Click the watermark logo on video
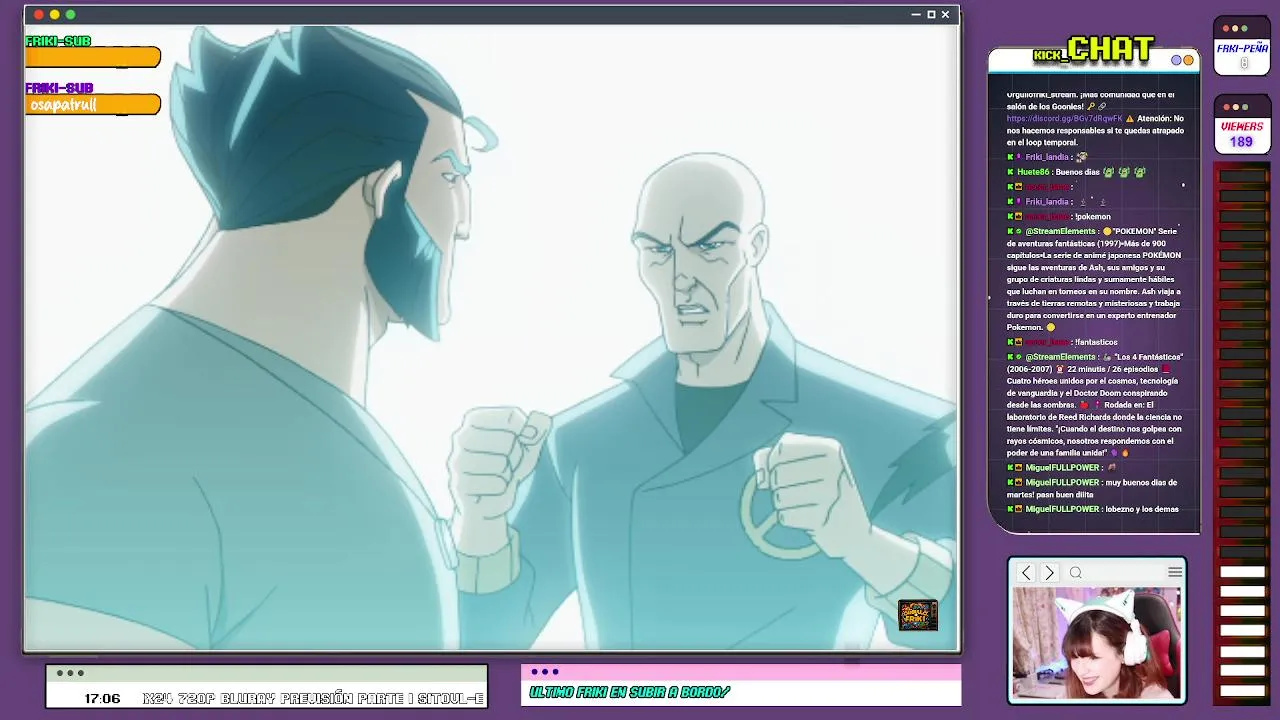Image resolution: width=1280 pixels, height=720 pixels. pyautogui.click(x=917, y=615)
